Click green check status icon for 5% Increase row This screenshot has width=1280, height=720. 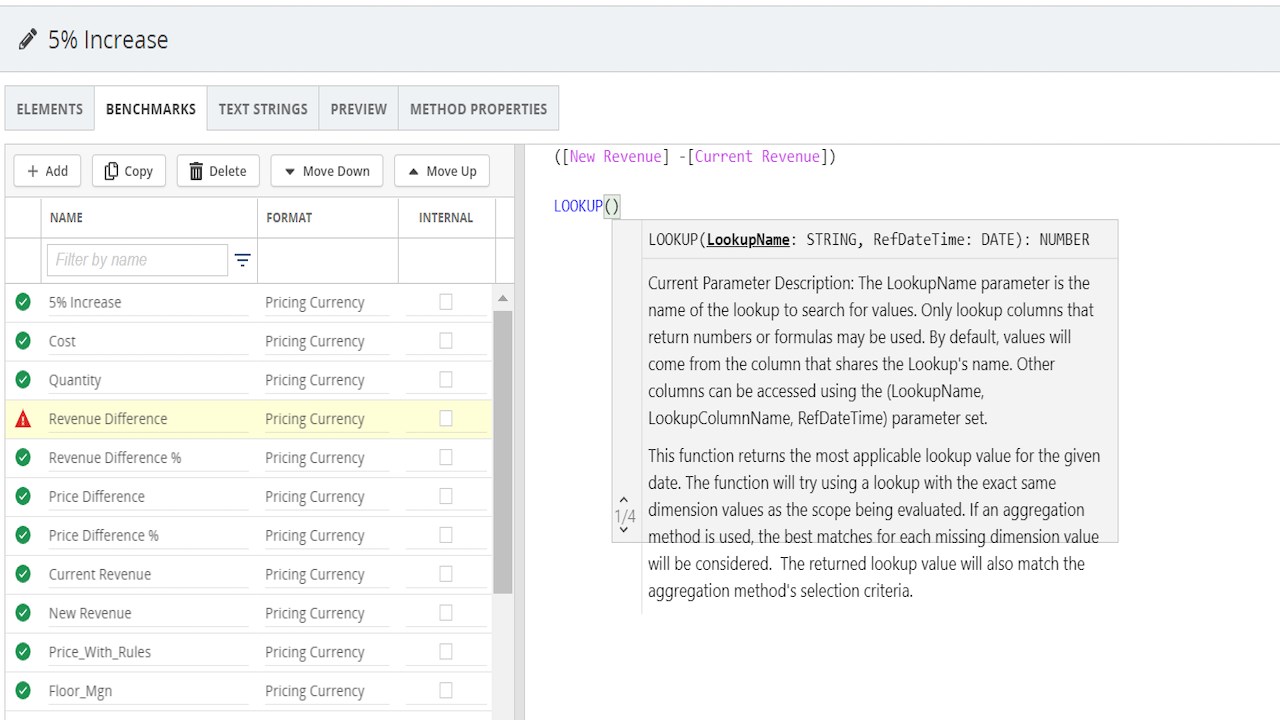(23, 302)
